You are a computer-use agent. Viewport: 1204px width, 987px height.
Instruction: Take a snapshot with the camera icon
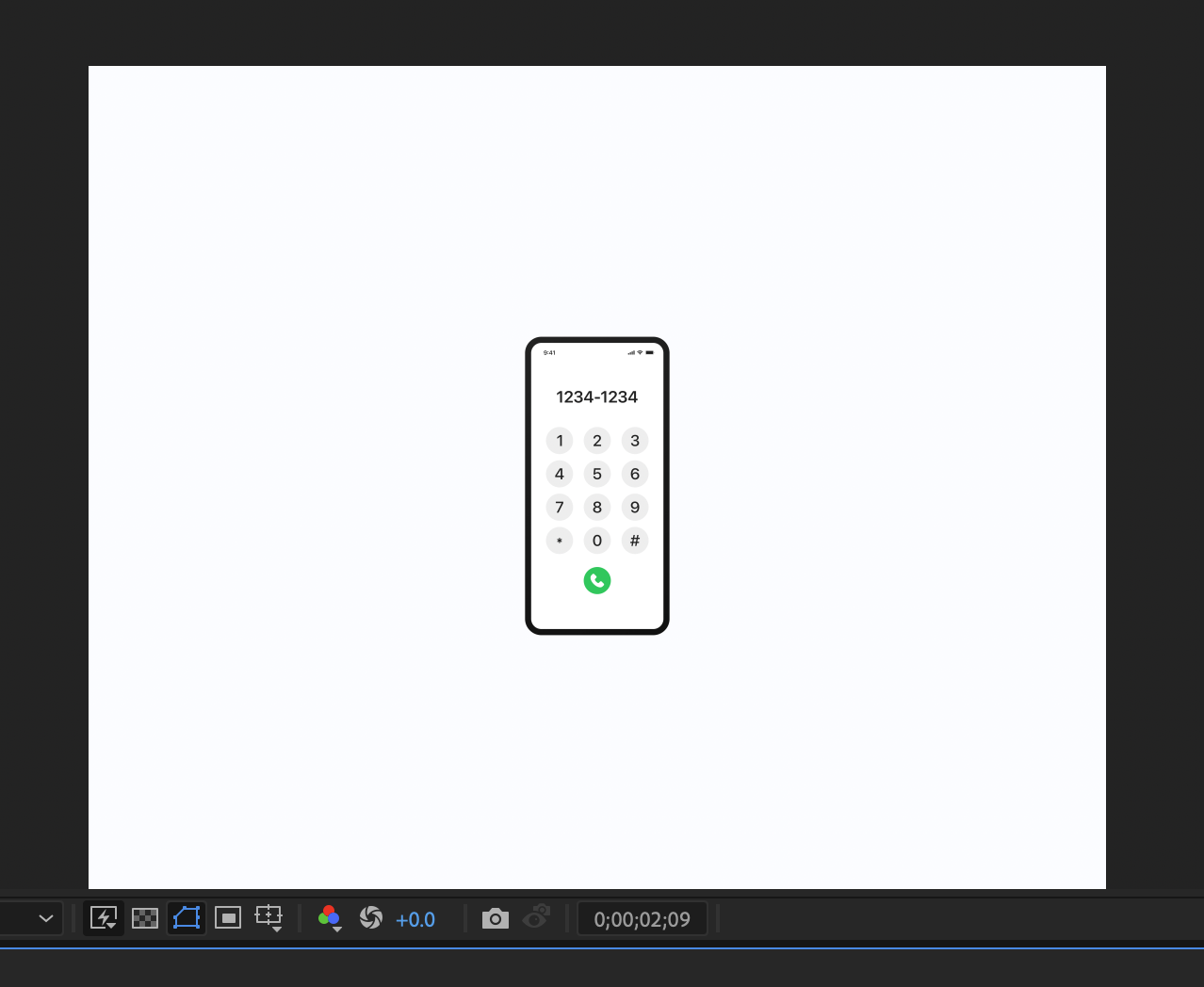[496, 918]
